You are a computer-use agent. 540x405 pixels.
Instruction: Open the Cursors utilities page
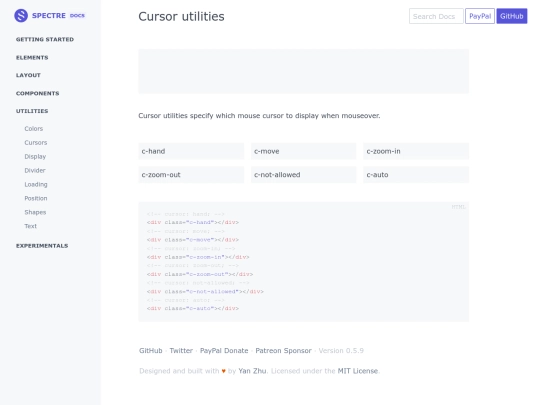36,143
